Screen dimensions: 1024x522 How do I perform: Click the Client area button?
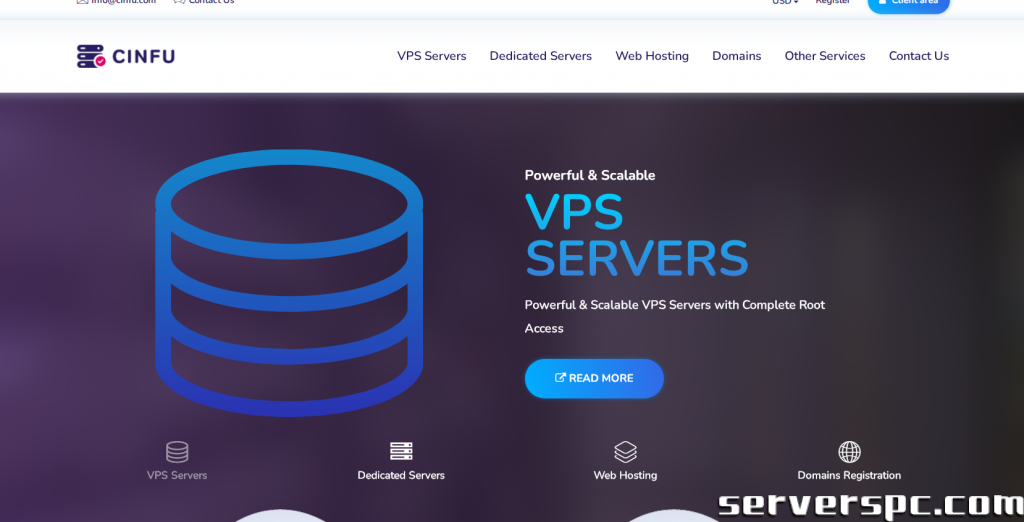pyautogui.click(x=908, y=4)
